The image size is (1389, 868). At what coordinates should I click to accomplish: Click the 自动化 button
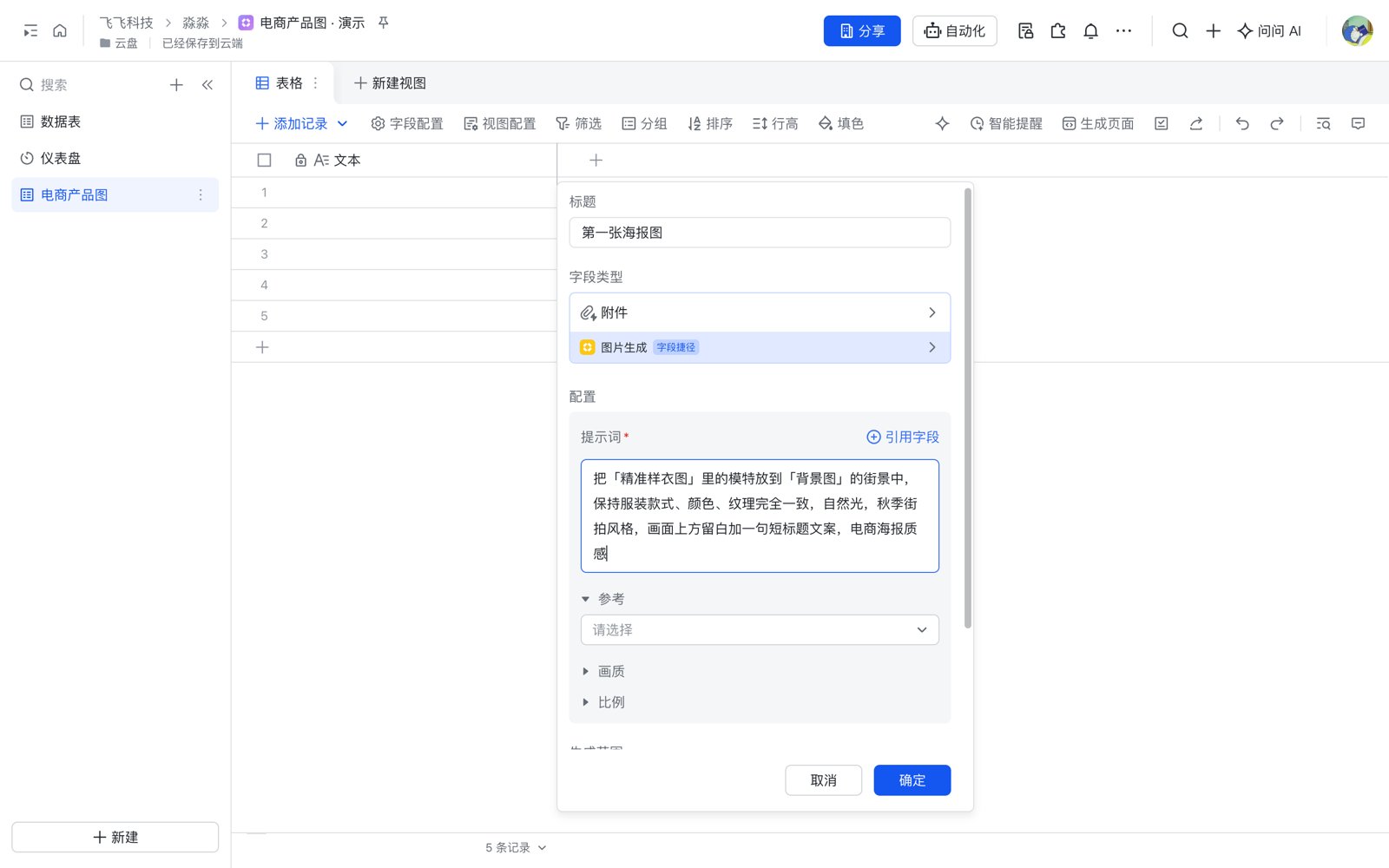pos(955,31)
